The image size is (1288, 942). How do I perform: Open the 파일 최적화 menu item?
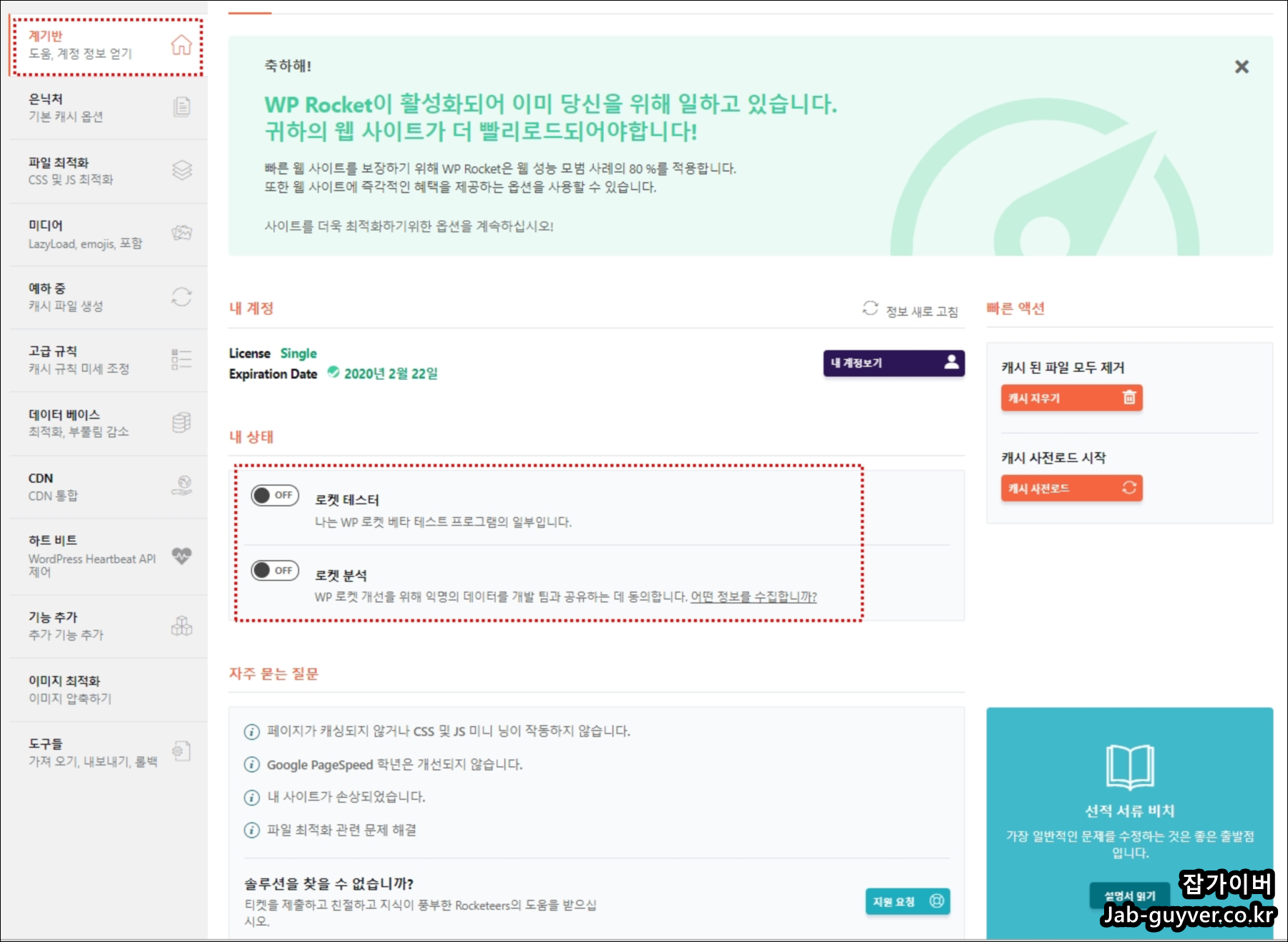pos(109,171)
